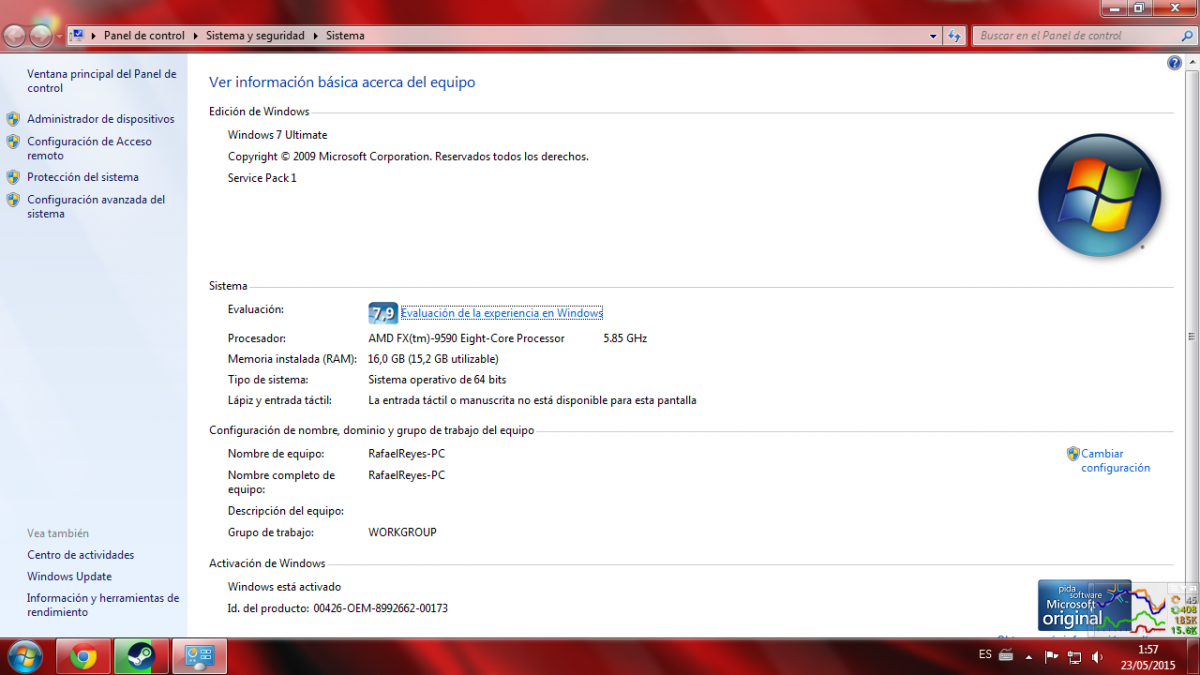Open Google Chrome from the taskbar
Screen dimensions: 1200x675
(83, 657)
